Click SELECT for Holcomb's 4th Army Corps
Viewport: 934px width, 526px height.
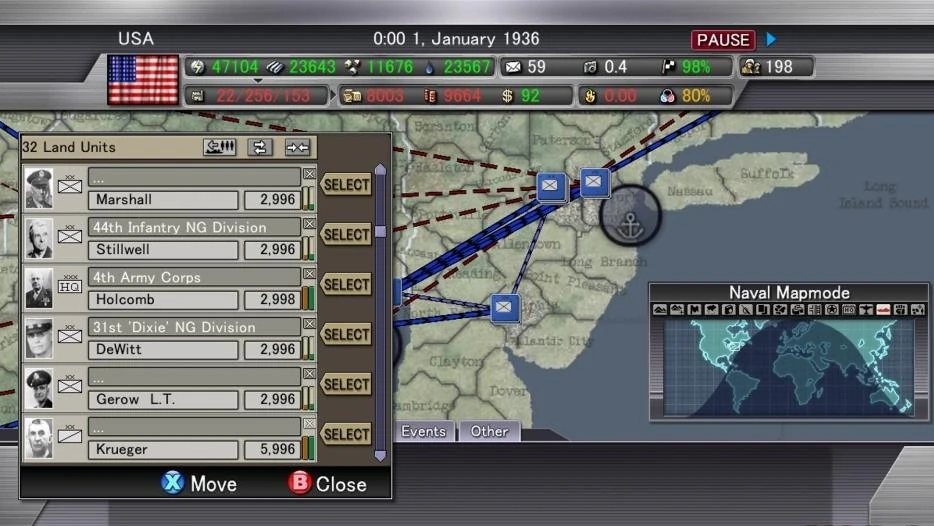pos(347,285)
